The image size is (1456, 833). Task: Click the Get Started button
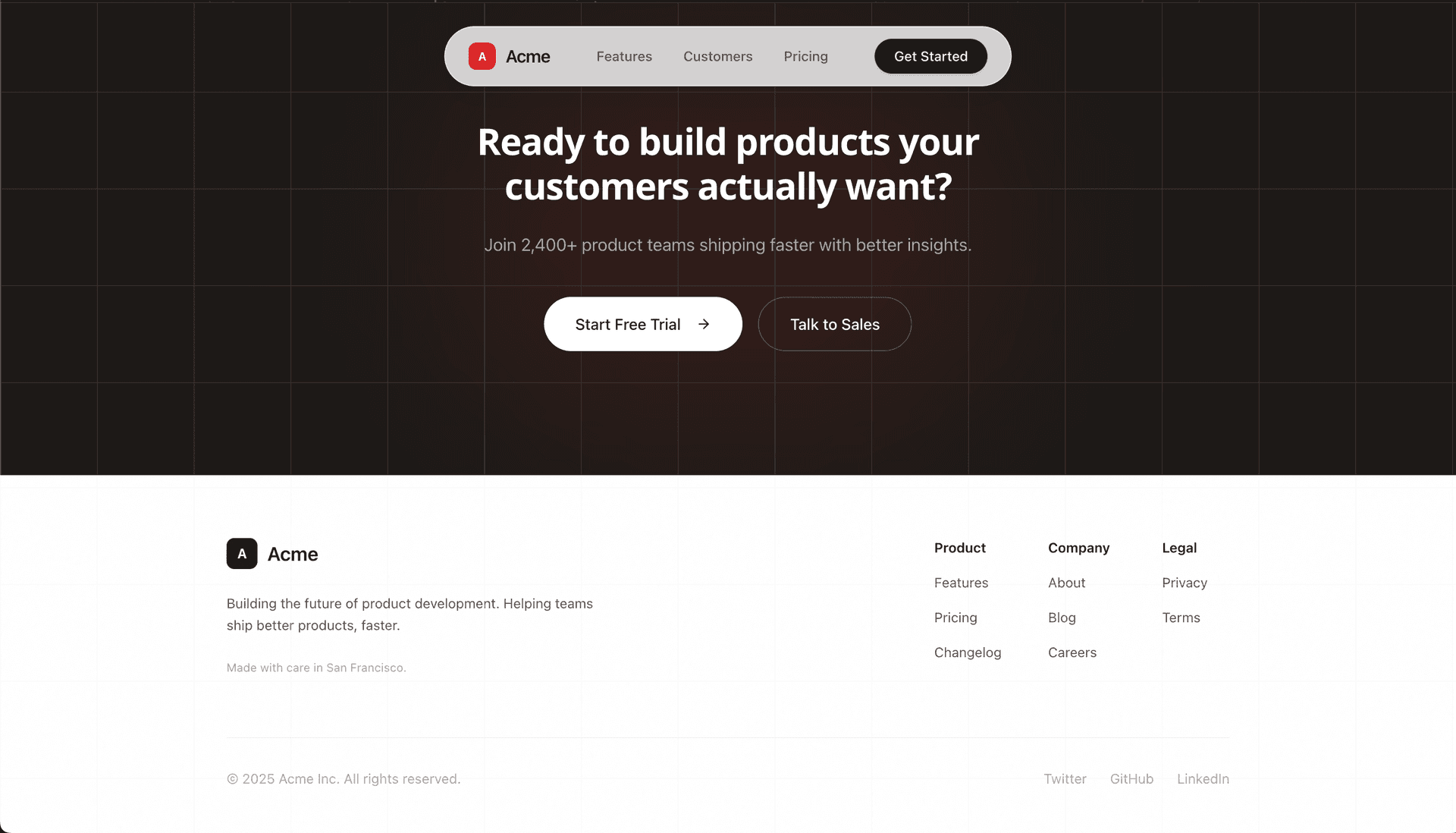[x=930, y=56]
